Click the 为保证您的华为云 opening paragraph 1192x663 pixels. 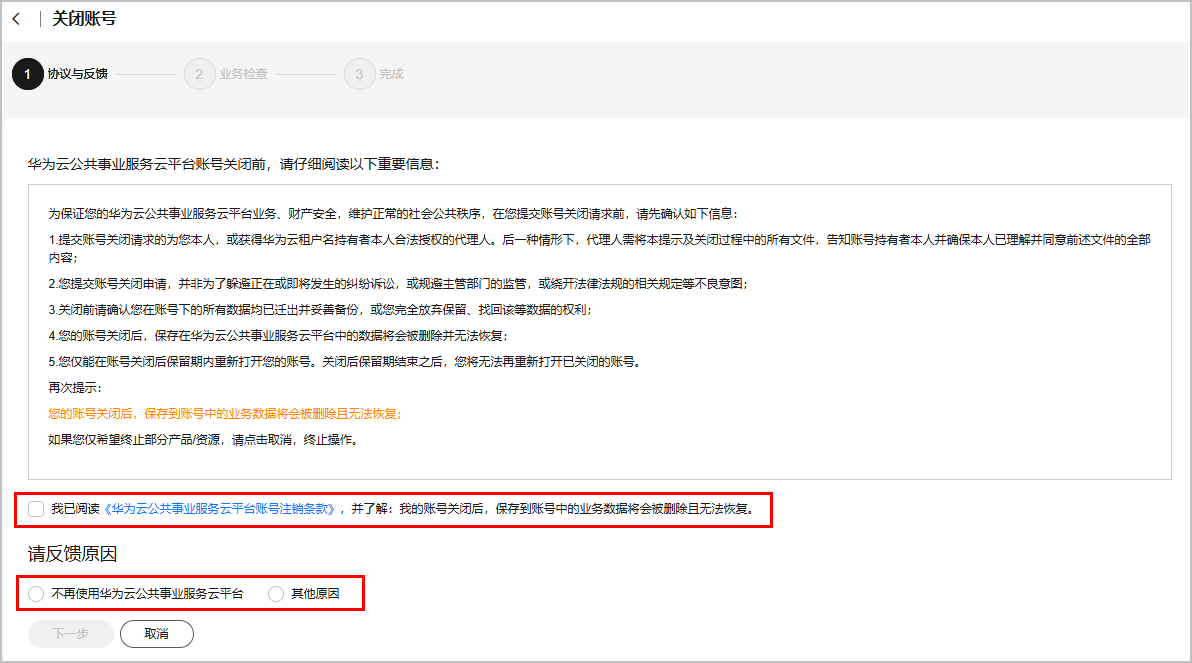393,214
